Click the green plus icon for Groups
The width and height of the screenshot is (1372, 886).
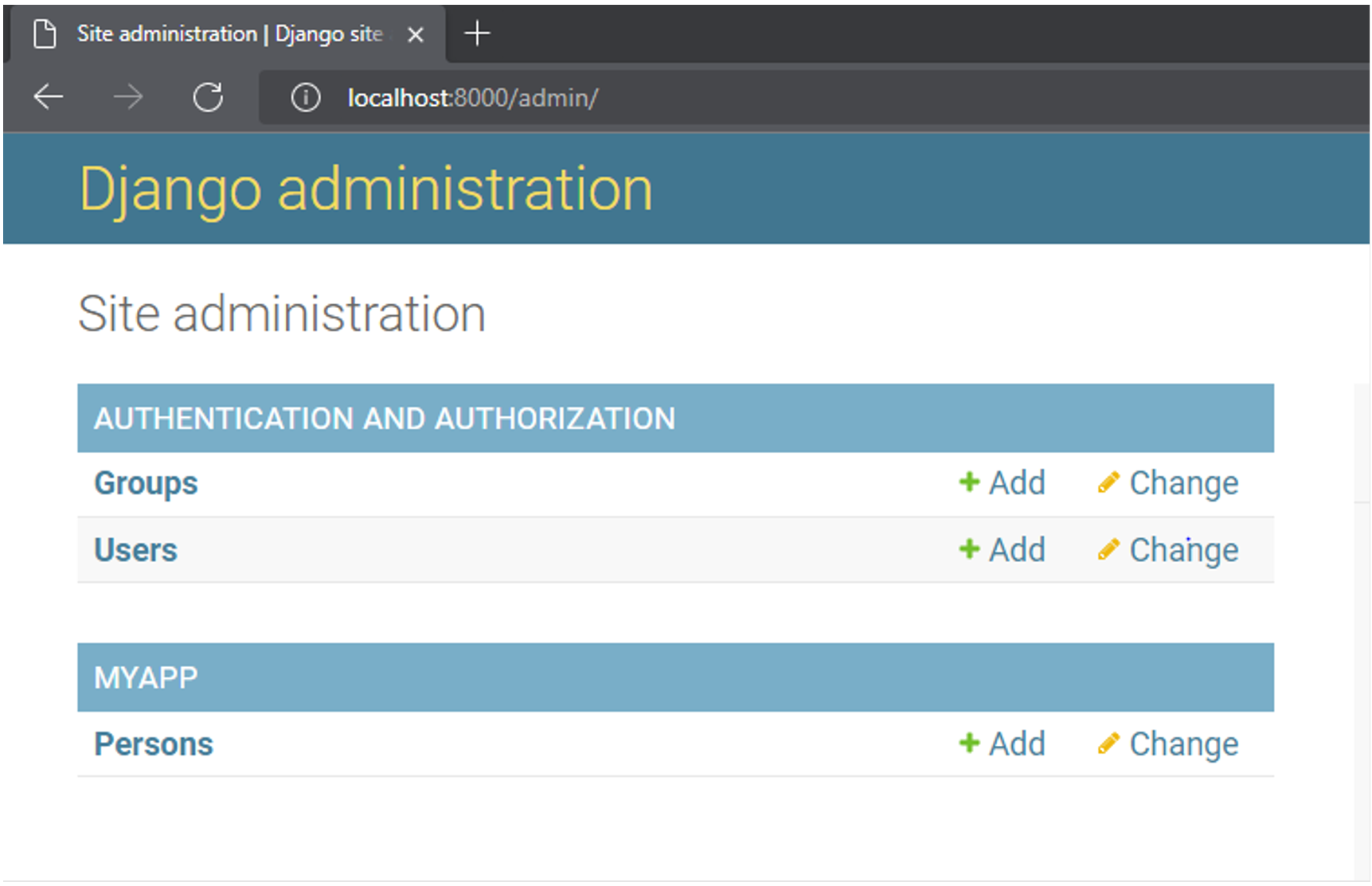click(x=968, y=482)
